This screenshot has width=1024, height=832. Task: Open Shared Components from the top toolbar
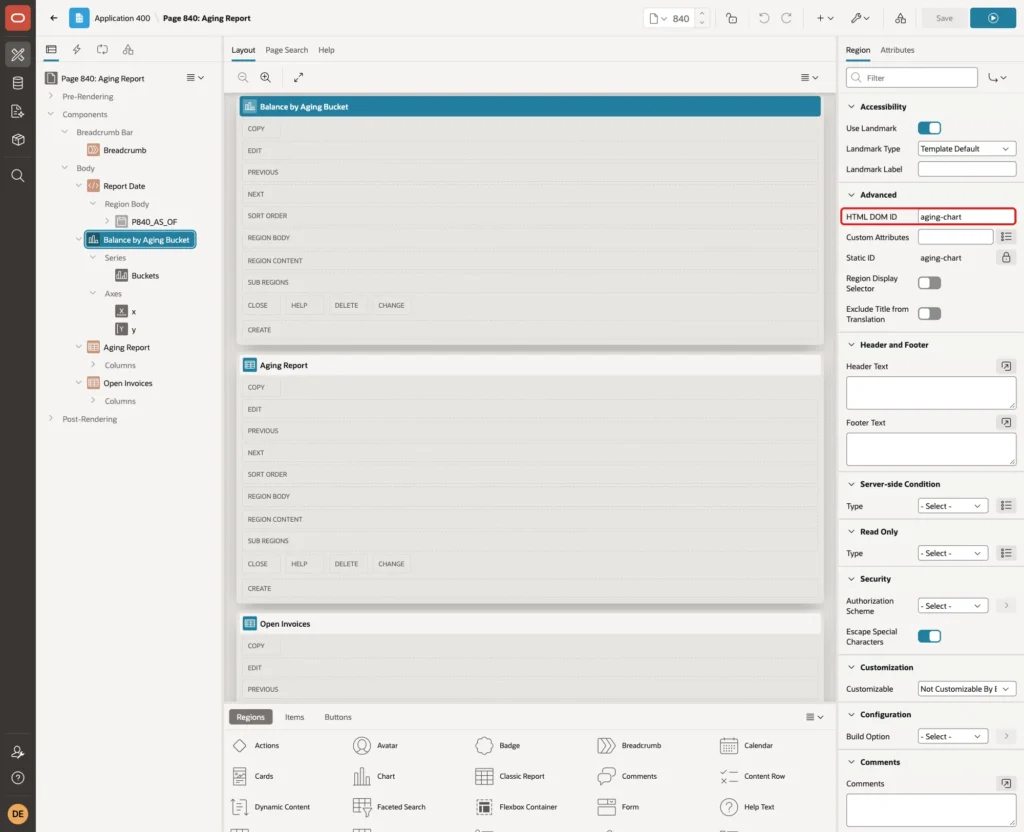pos(901,18)
